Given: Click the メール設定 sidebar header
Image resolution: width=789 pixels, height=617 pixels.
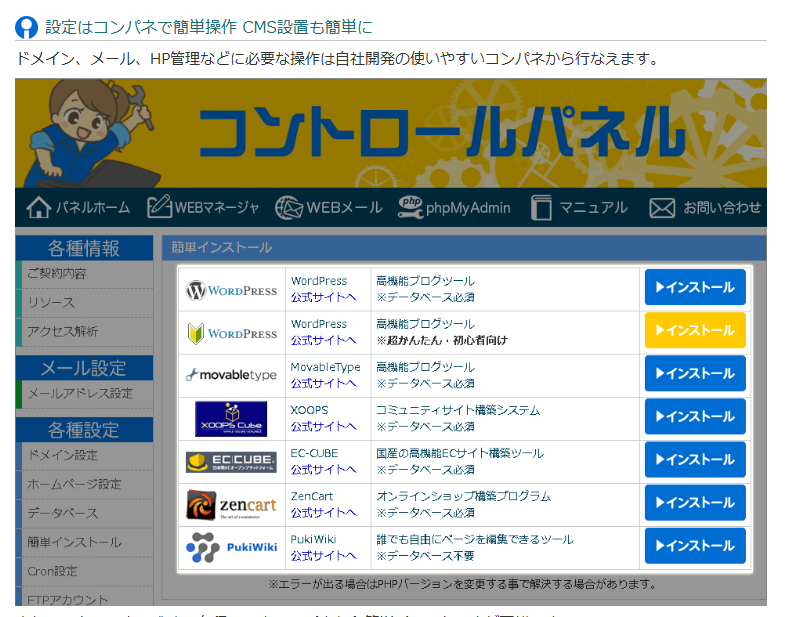Looking at the screenshot, I should tap(85, 368).
